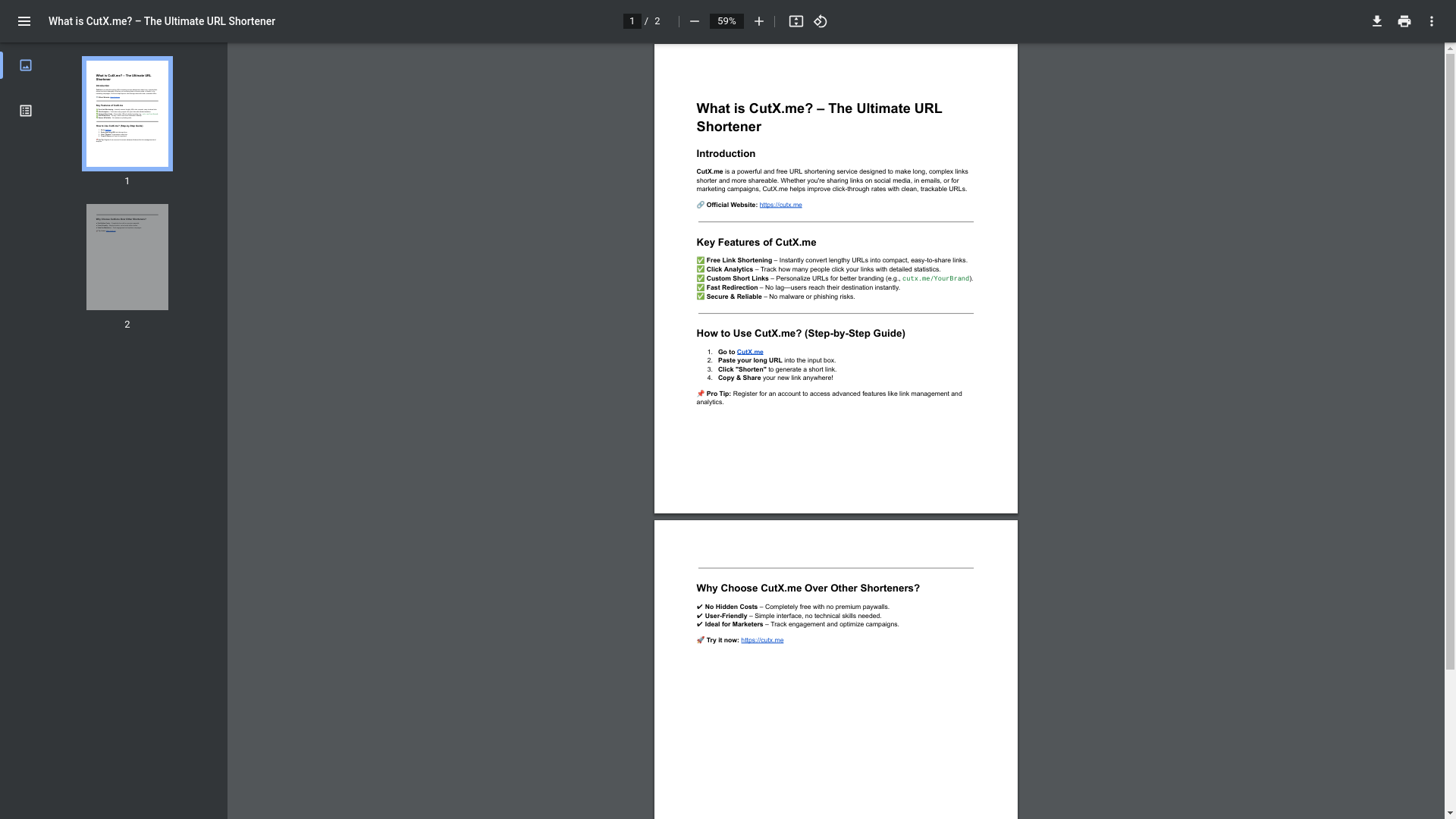The height and width of the screenshot is (819, 1456).
Task: Click the document title heading on page 1
Action: (819, 118)
